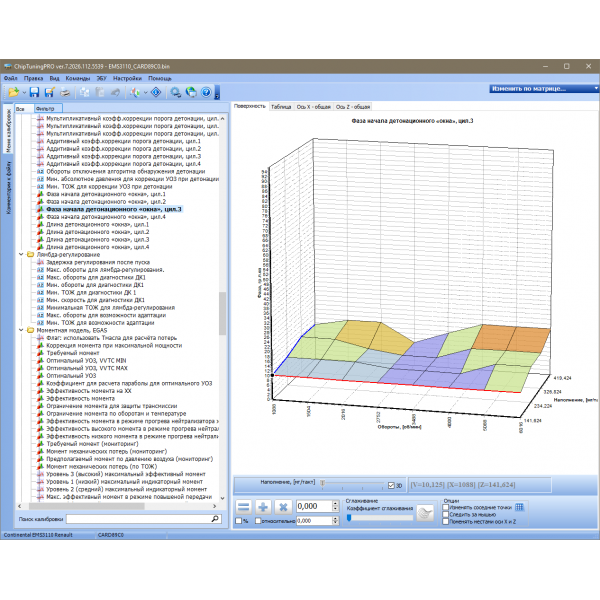Click the blue help question mark icon
Viewport: 600px width, 600px height.
[206, 92]
